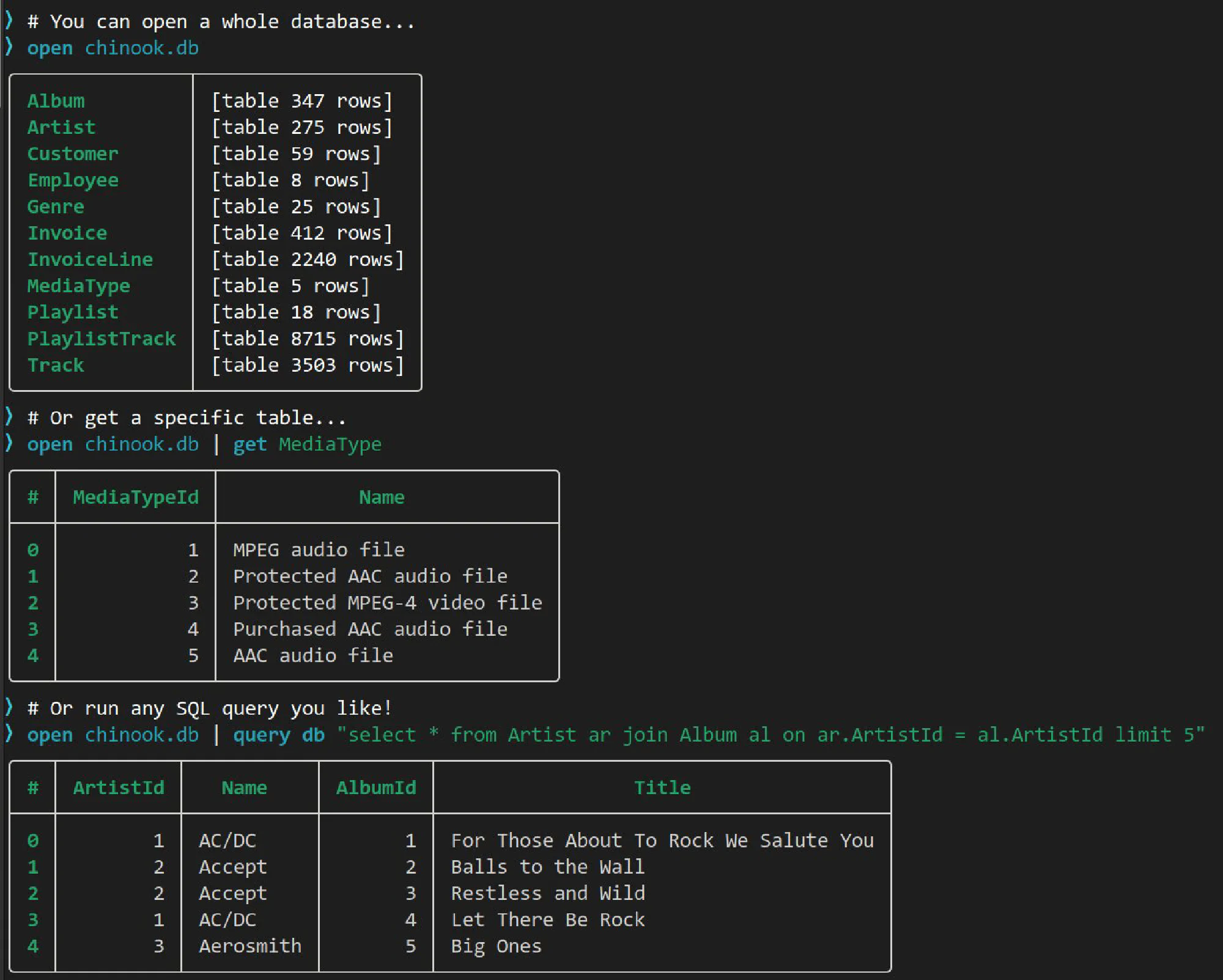Screen dimensions: 1223x980
Task: Click the InvoiceLine table name
Action: (x=90, y=259)
